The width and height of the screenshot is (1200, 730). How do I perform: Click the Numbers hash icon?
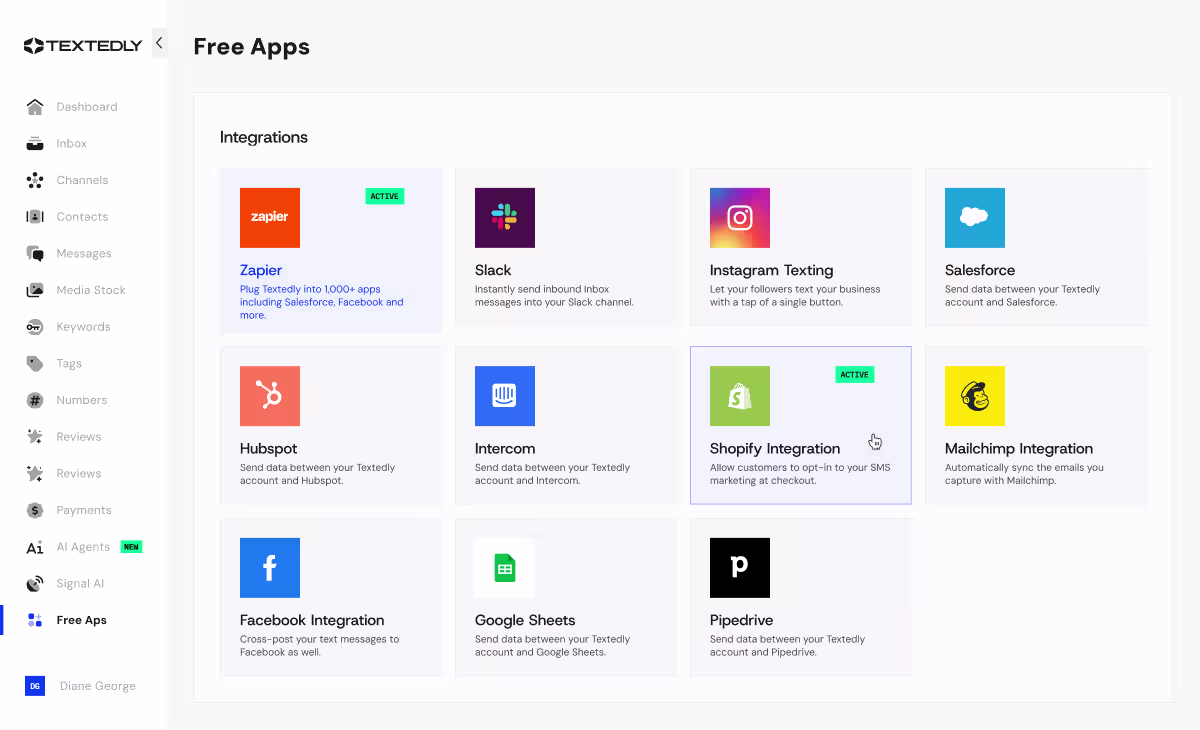35,400
